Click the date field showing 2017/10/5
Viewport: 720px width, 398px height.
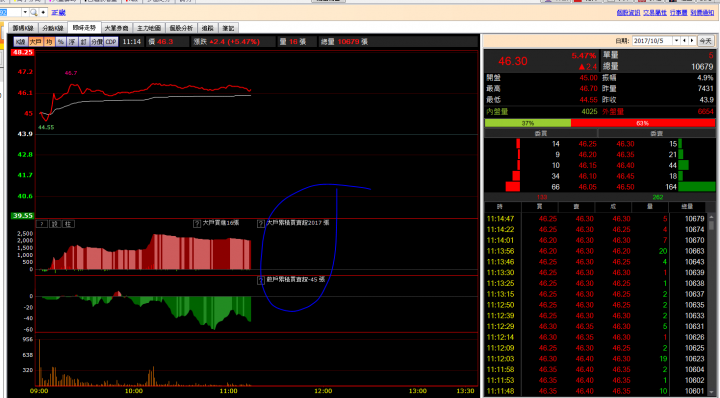coord(652,41)
